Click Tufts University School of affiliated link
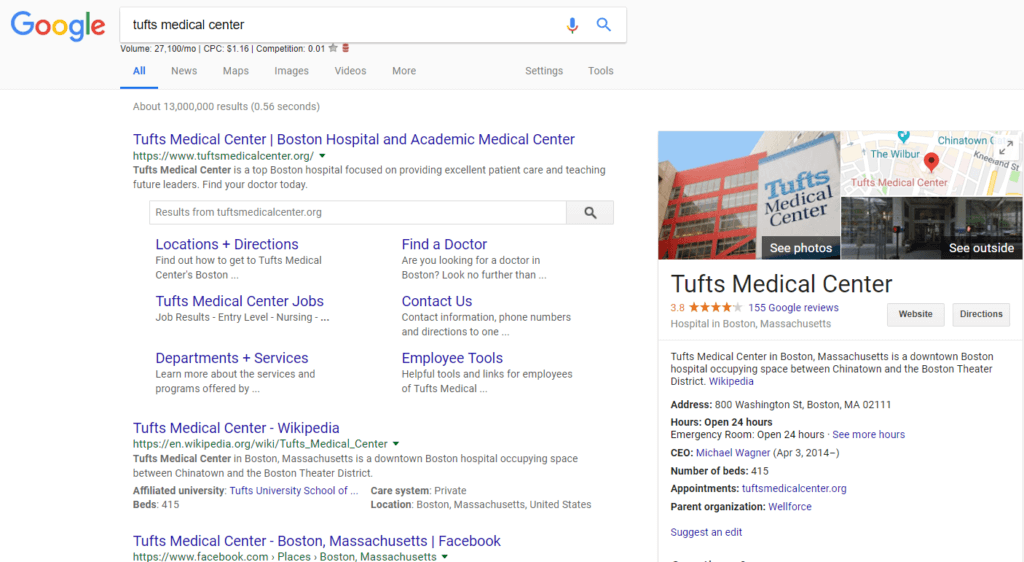 coord(294,490)
